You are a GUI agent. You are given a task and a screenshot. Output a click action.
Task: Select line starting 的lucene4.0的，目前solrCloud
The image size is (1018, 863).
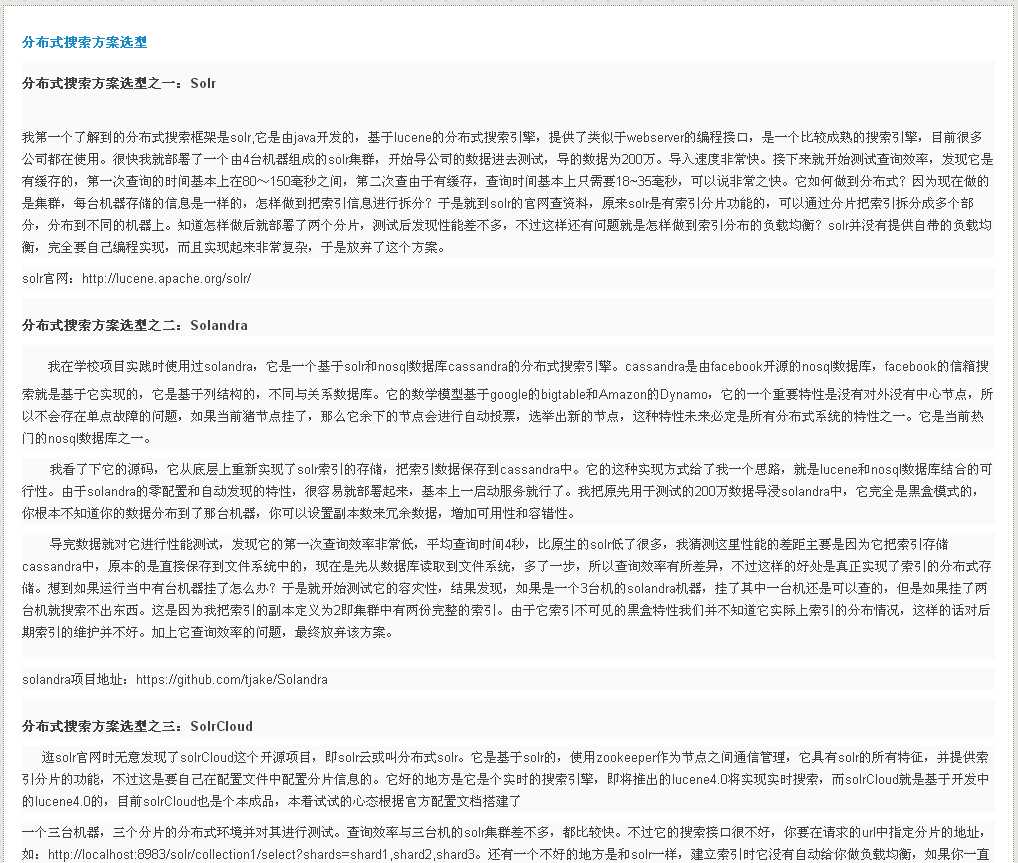[271, 801]
